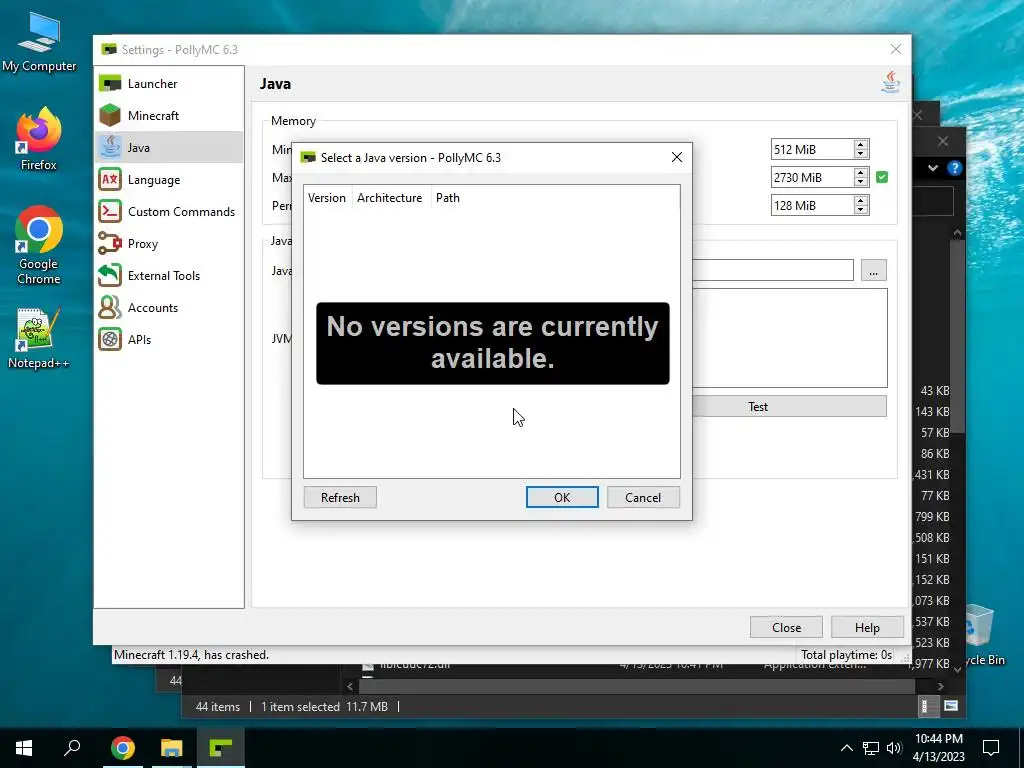Click the Java logo icon in settings header
This screenshot has width=1024, height=768.
[891, 82]
